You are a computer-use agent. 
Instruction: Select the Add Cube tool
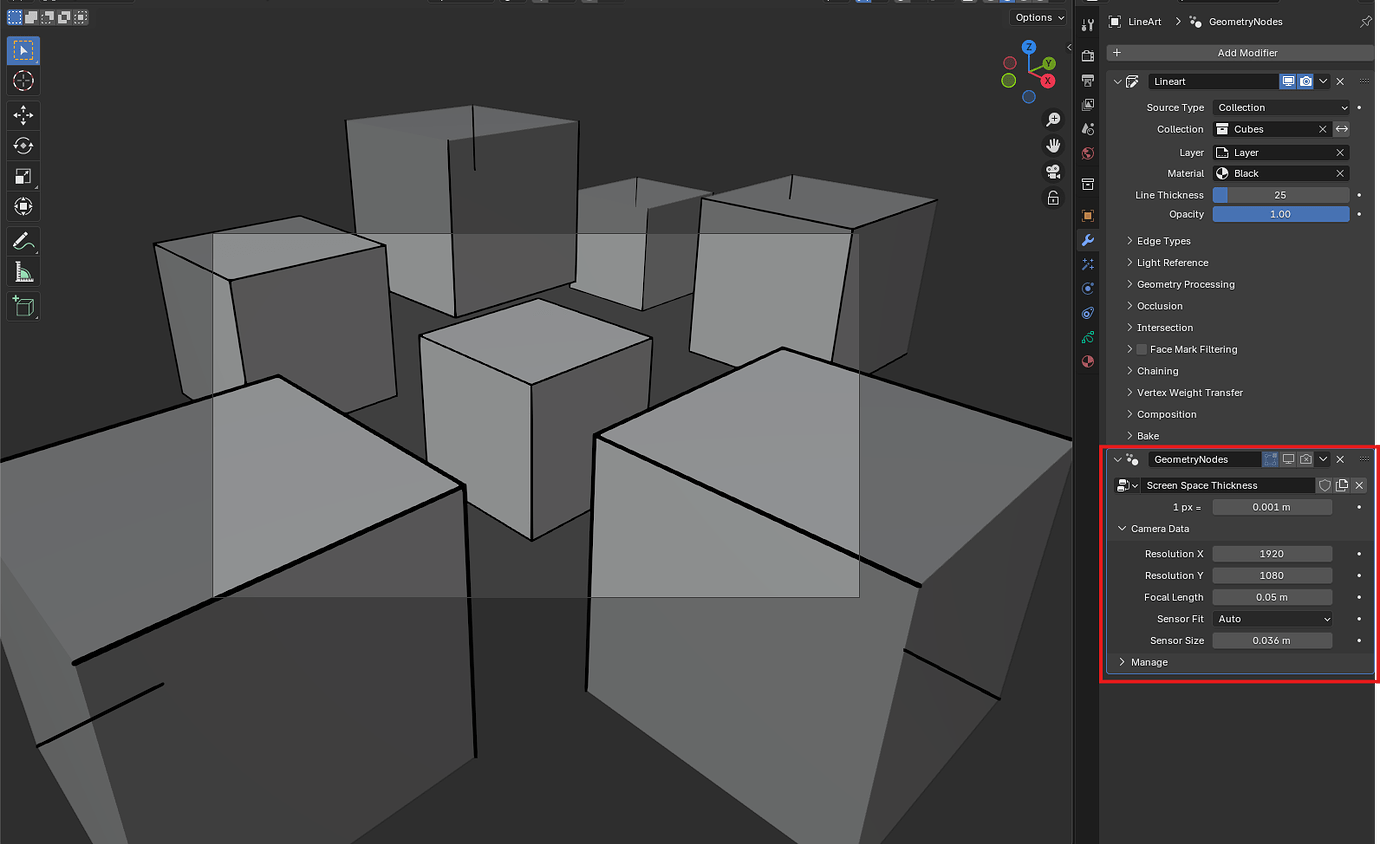pos(24,306)
